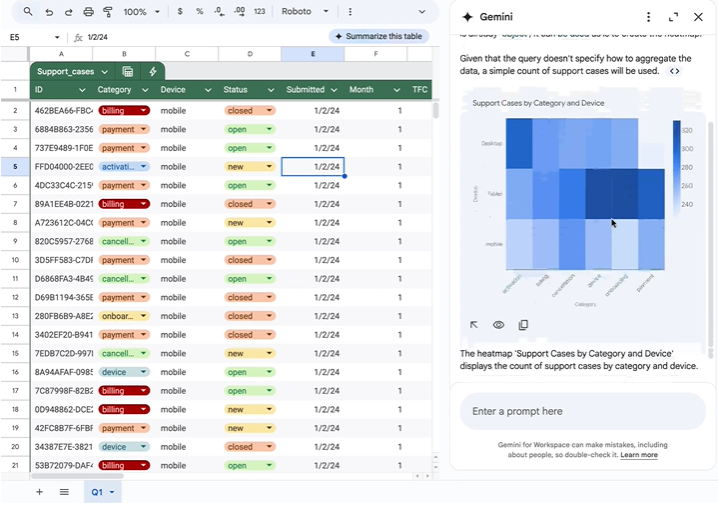The width and height of the screenshot is (718, 513).
Task: Collapse the toolbar with the chevron
Action: [x=420, y=12]
